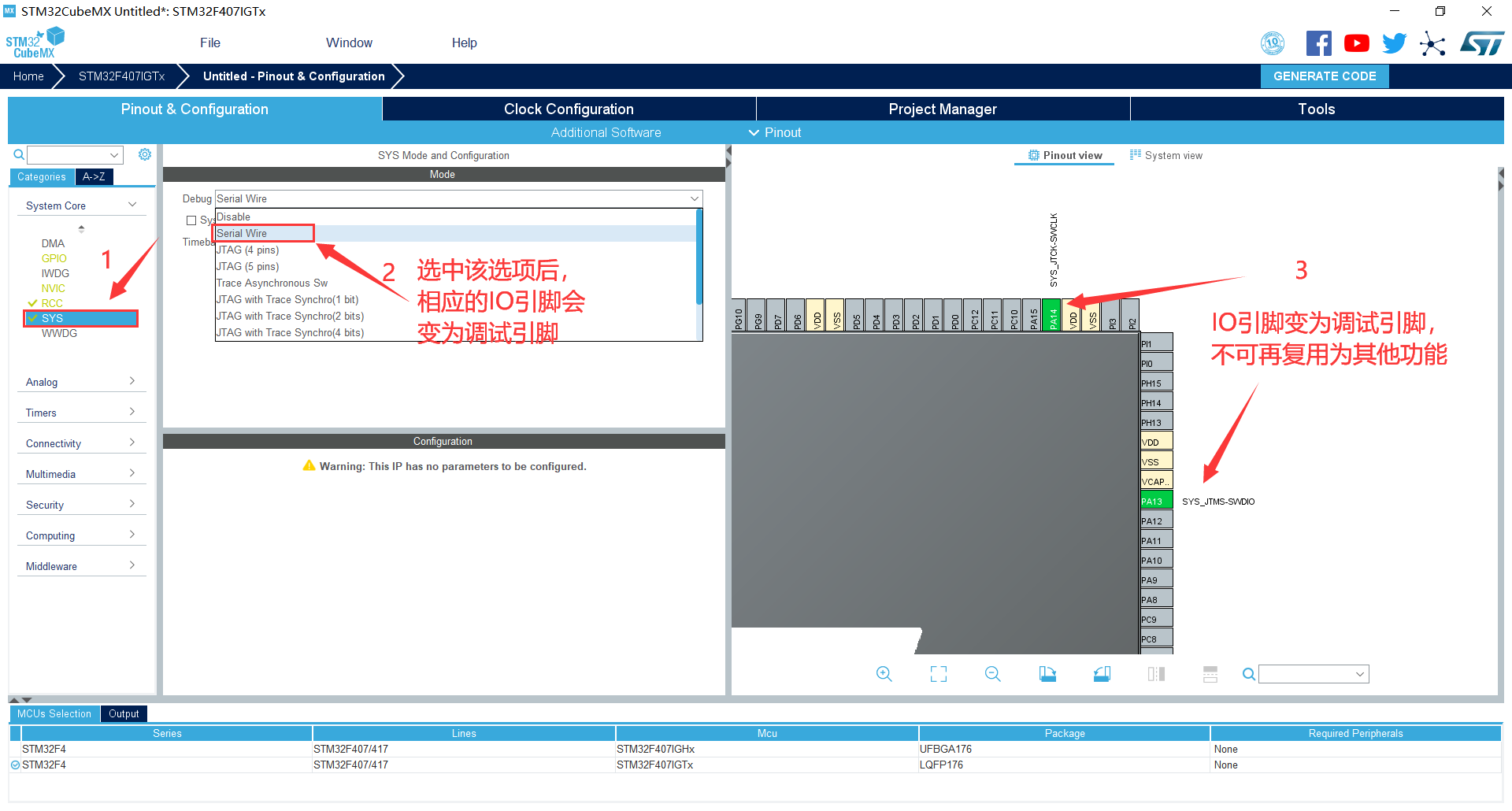Open the File menu
This screenshot has width=1512, height=811.
210,43
